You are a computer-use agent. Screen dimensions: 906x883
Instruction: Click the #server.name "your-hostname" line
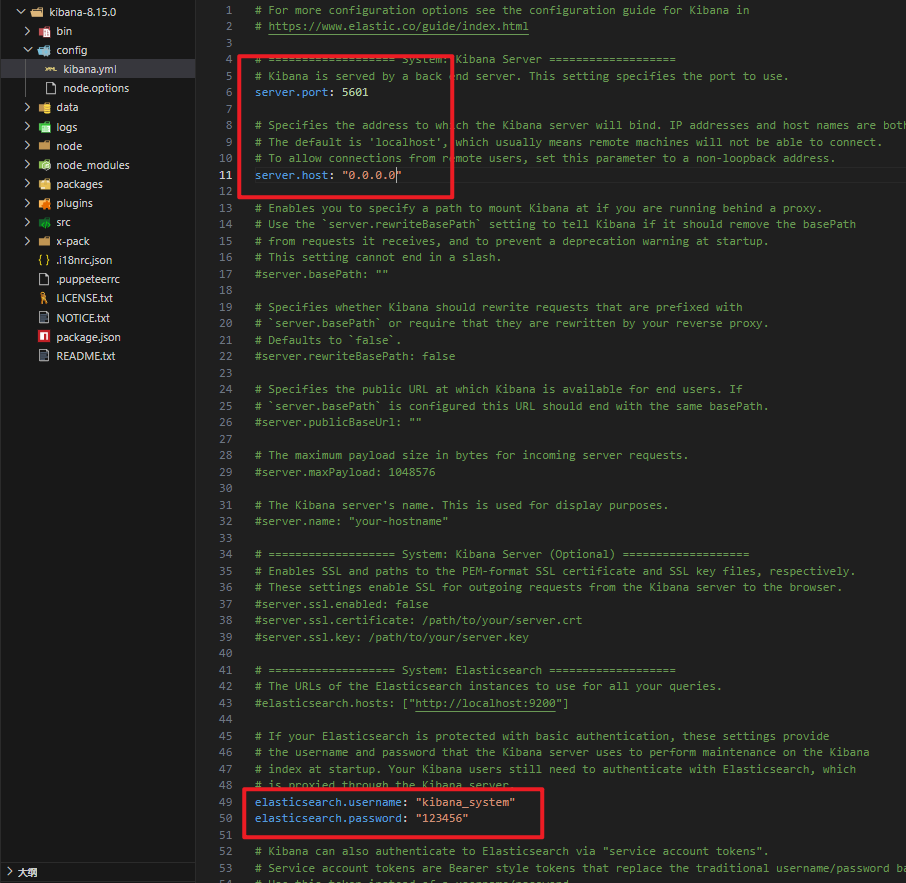point(351,521)
